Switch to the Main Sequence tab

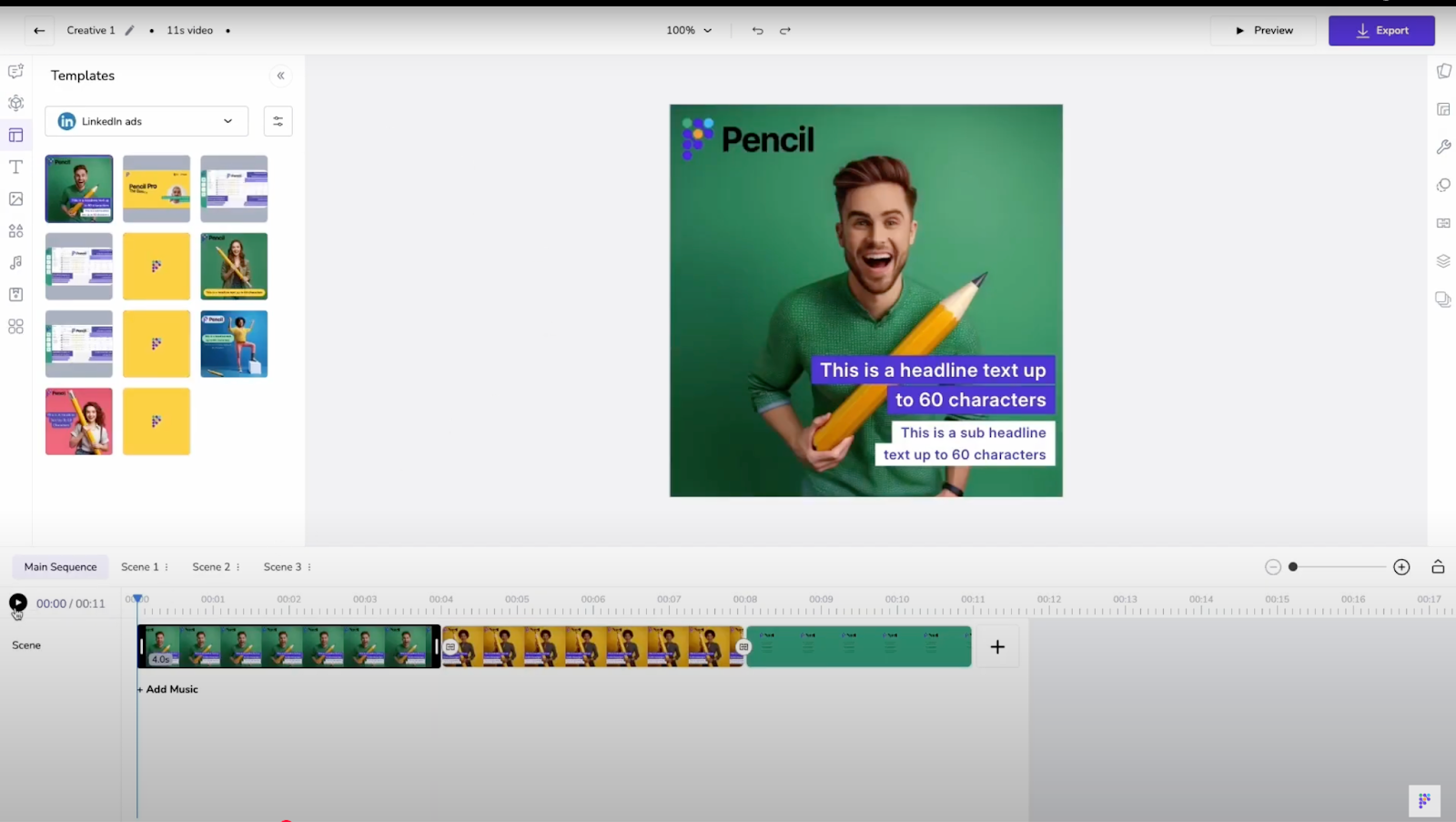click(60, 567)
